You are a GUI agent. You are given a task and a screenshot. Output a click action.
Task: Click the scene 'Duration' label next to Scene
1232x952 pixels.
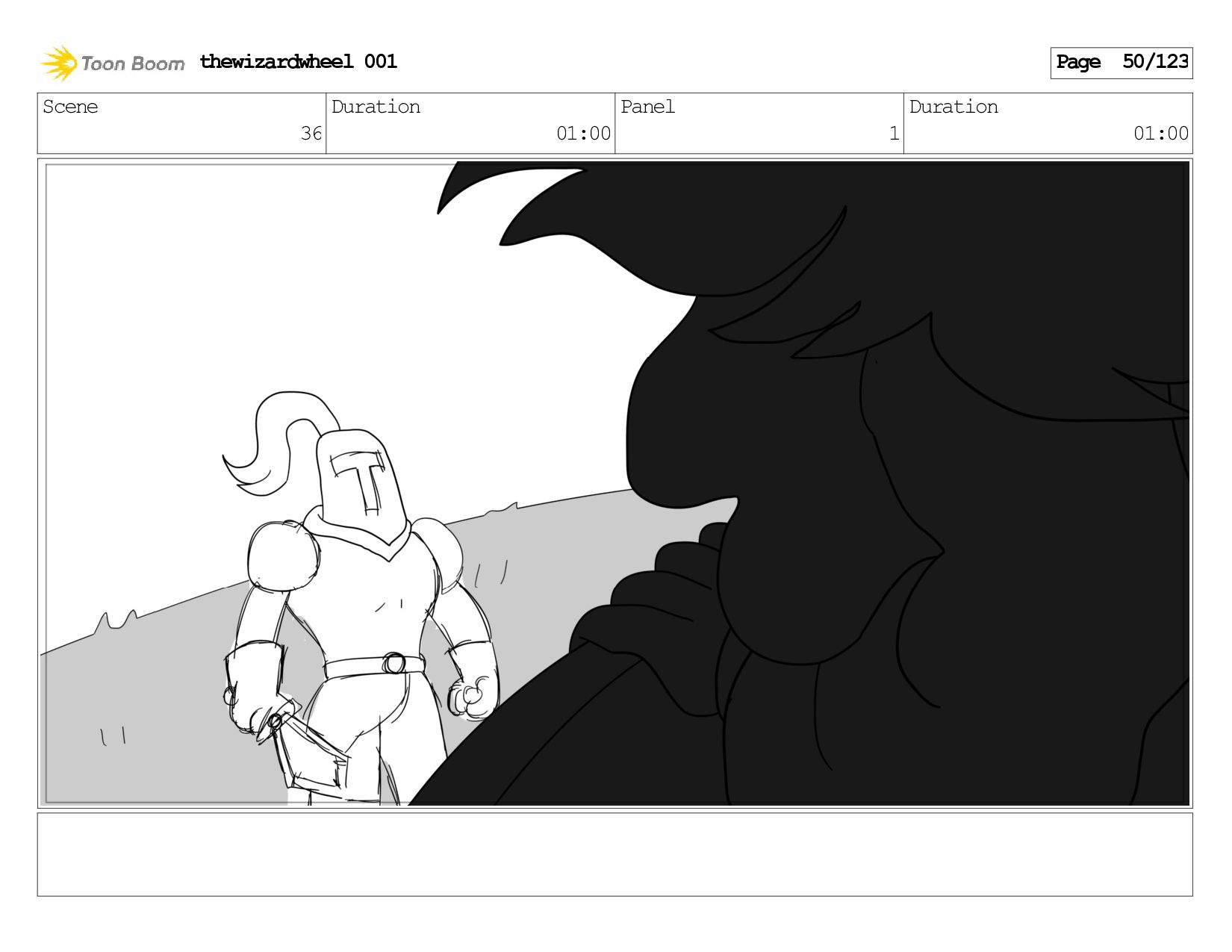click(376, 107)
